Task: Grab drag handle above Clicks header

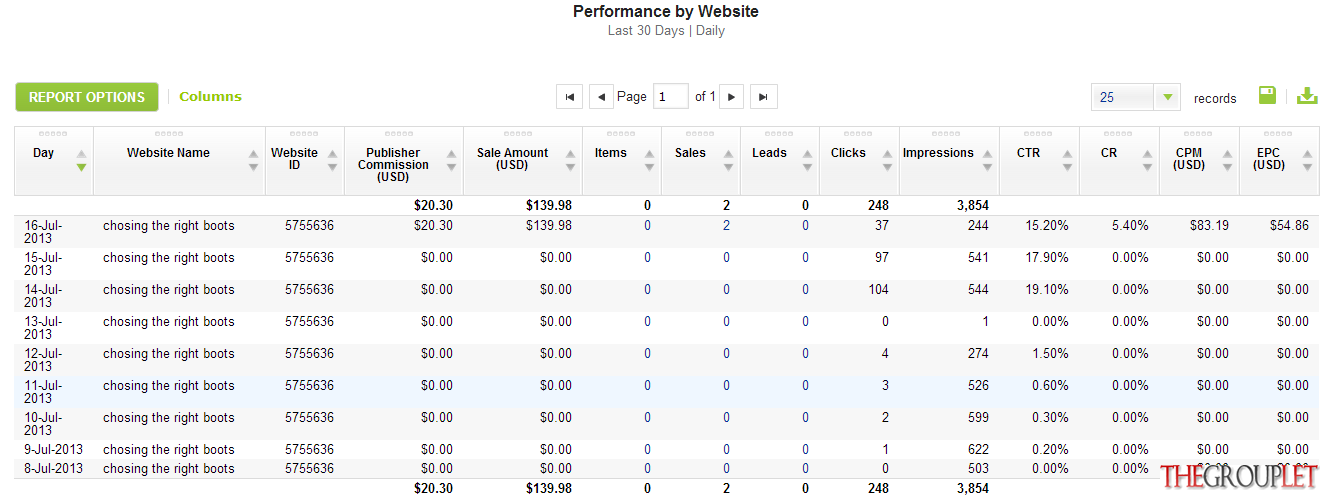Action: 859,133
